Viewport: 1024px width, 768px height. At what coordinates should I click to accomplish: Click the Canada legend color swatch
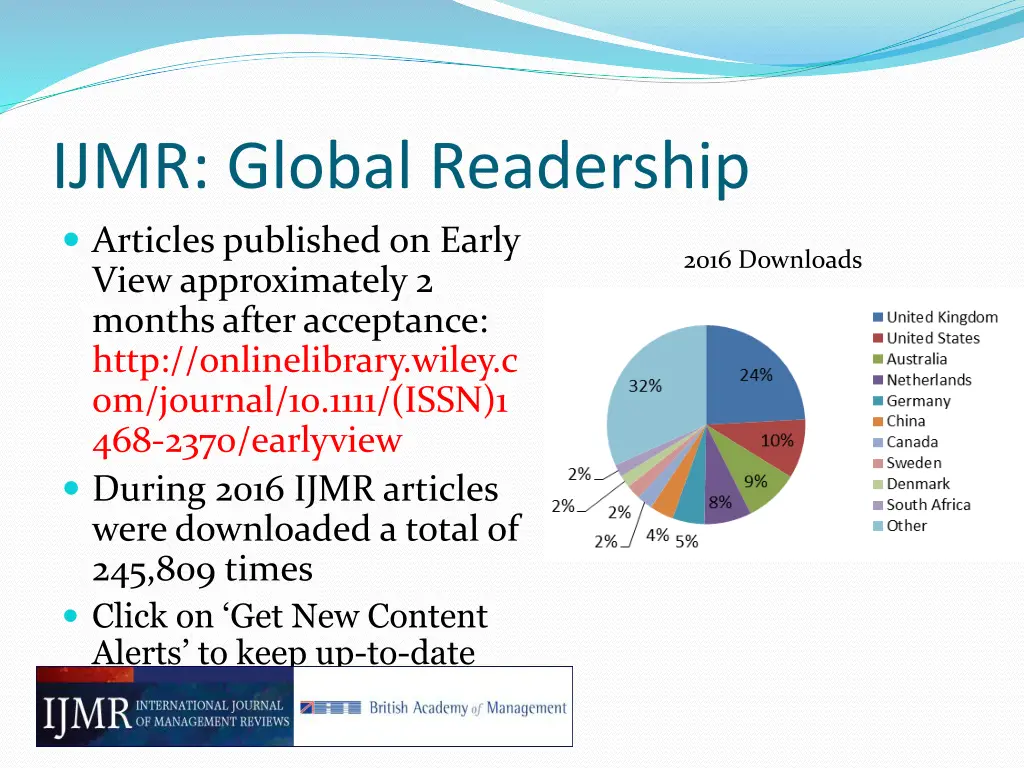878,442
